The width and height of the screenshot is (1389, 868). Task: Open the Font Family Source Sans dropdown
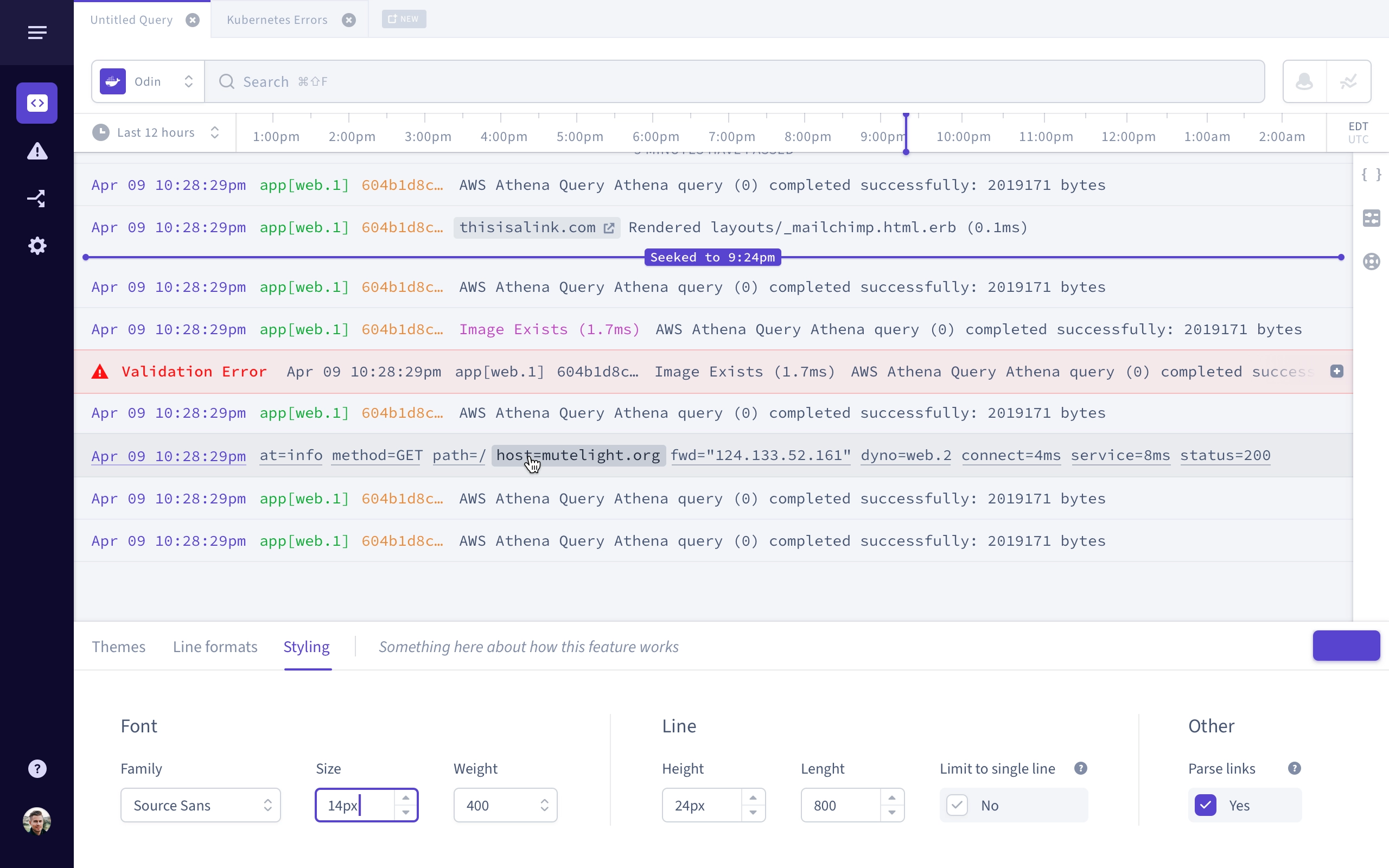pos(201,806)
